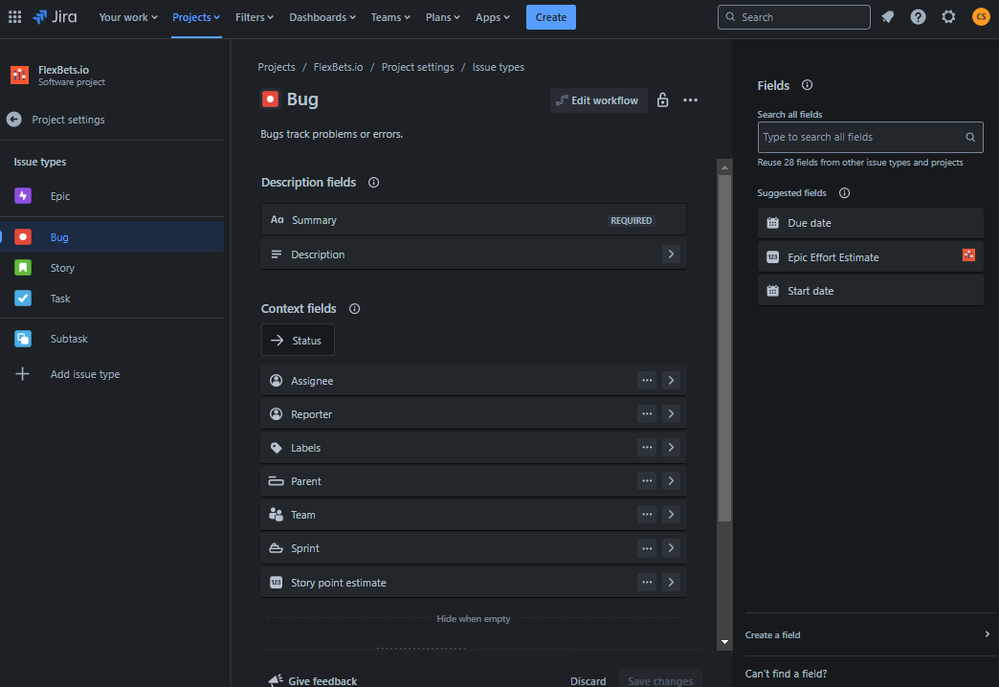Expand the Create a field section
This screenshot has height=687, width=999.
click(x=870, y=635)
